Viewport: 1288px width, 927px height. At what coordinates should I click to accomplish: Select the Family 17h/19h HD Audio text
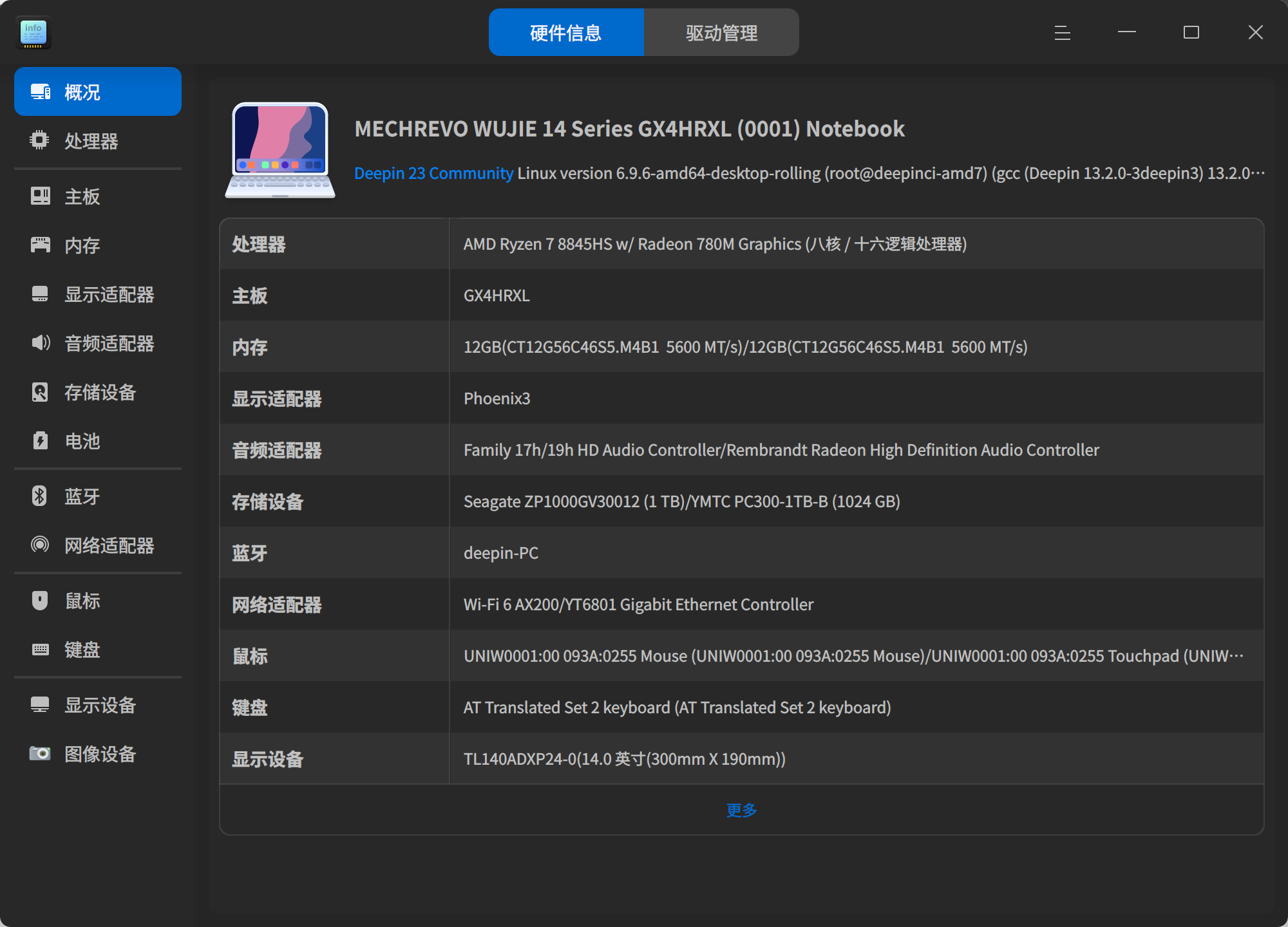pos(781,450)
